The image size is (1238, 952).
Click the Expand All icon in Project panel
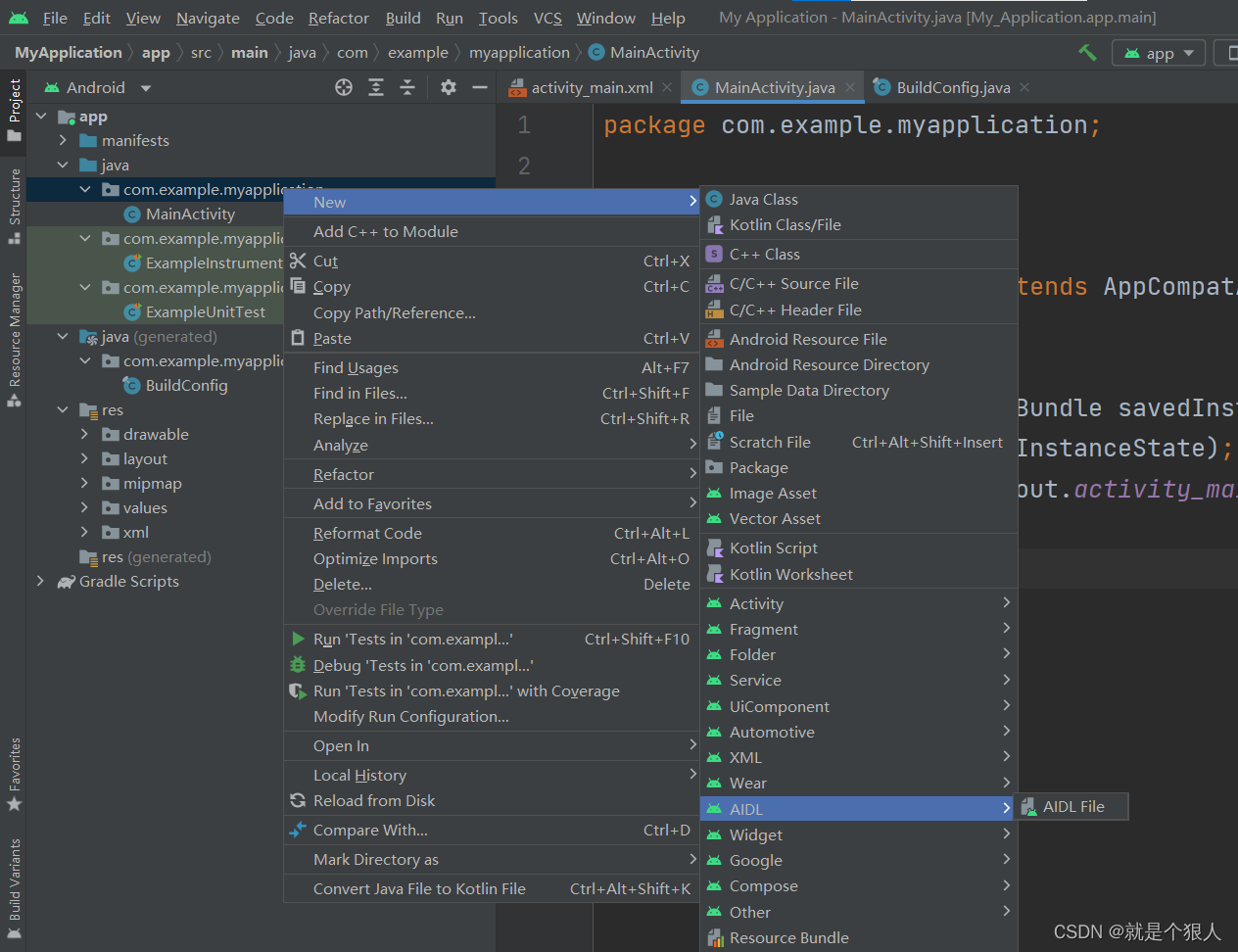(x=376, y=87)
